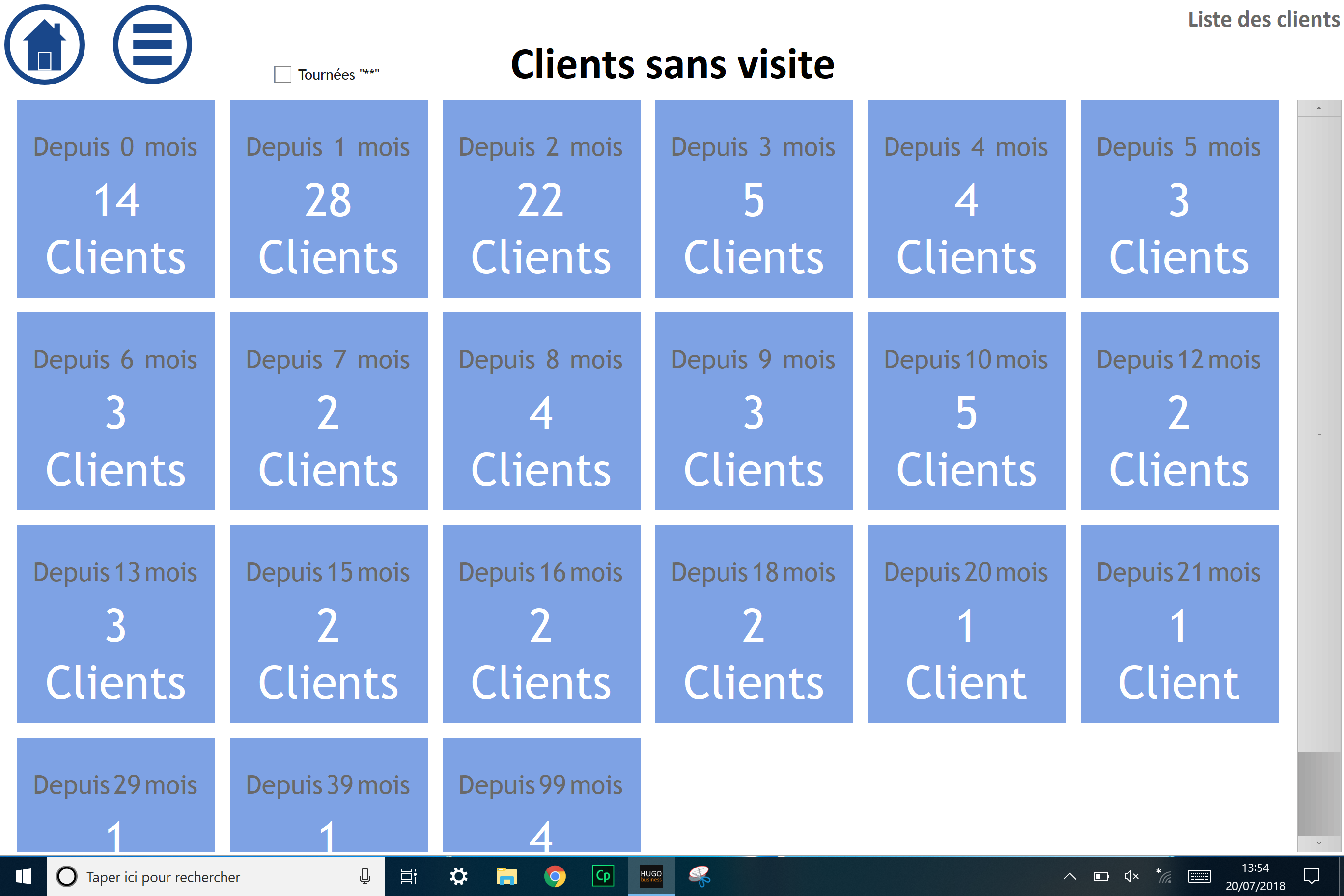Image resolution: width=1344 pixels, height=896 pixels.
Task: Open Task View in taskbar
Action: [x=408, y=876]
